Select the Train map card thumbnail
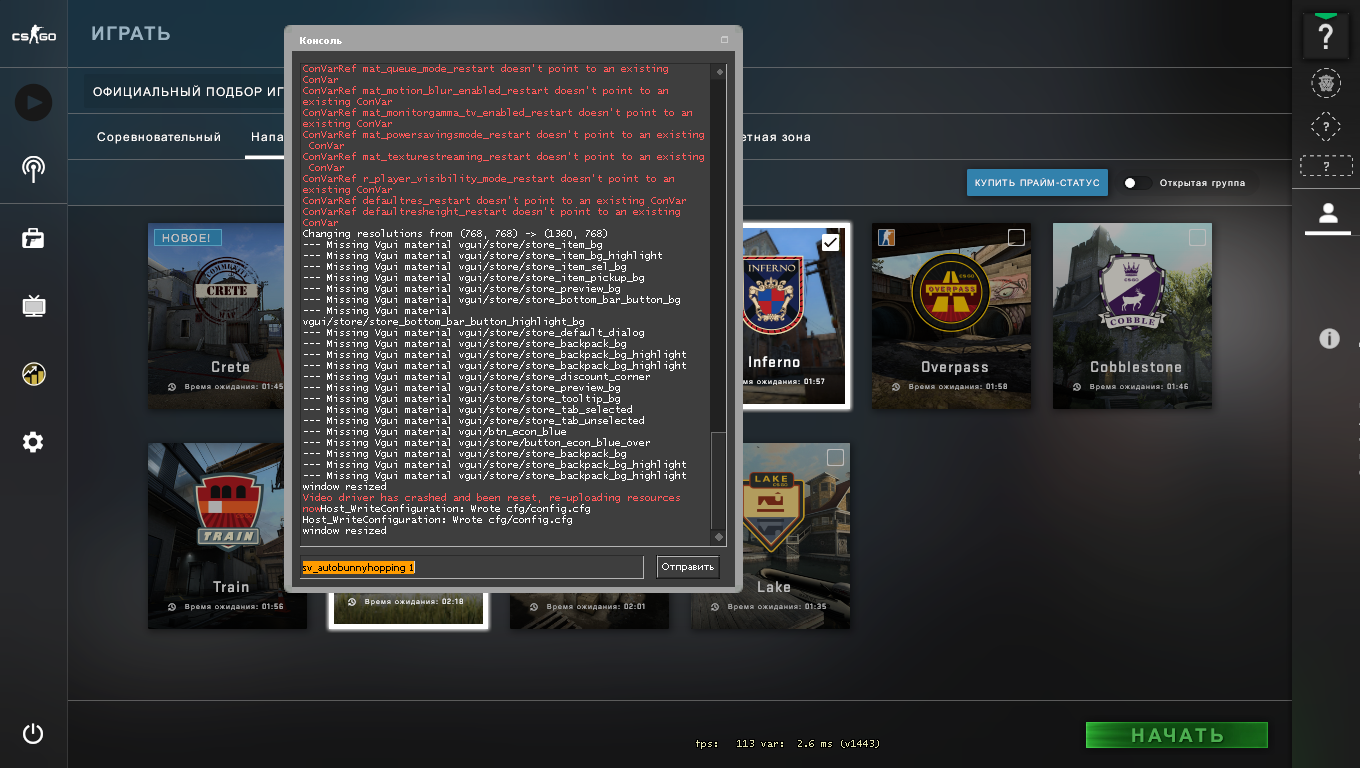The height and width of the screenshot is (768, 1360). (x=227, y=536)
